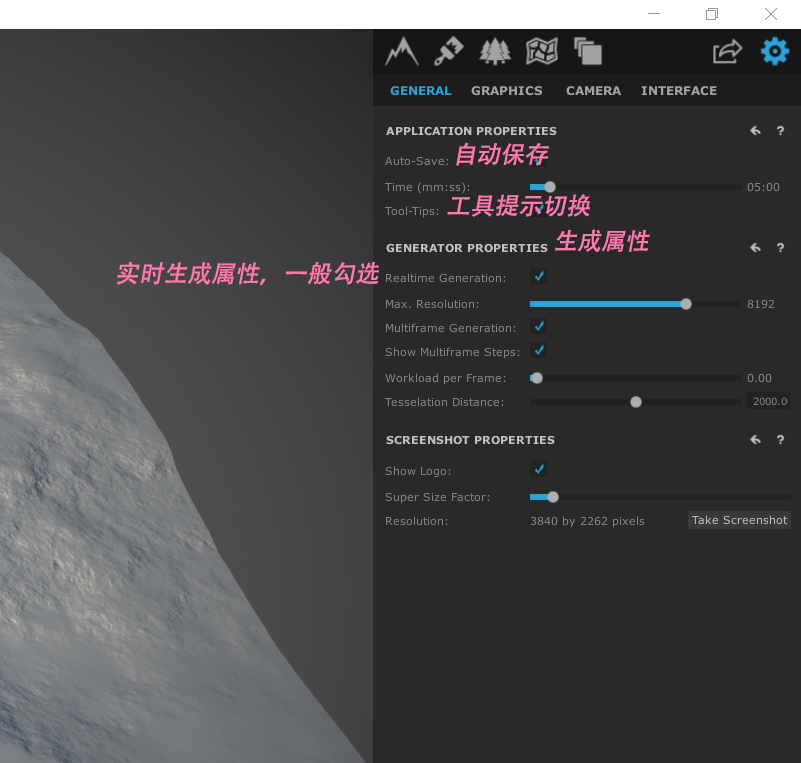
Task: Open Application Properties help icon
Action: 780,130
